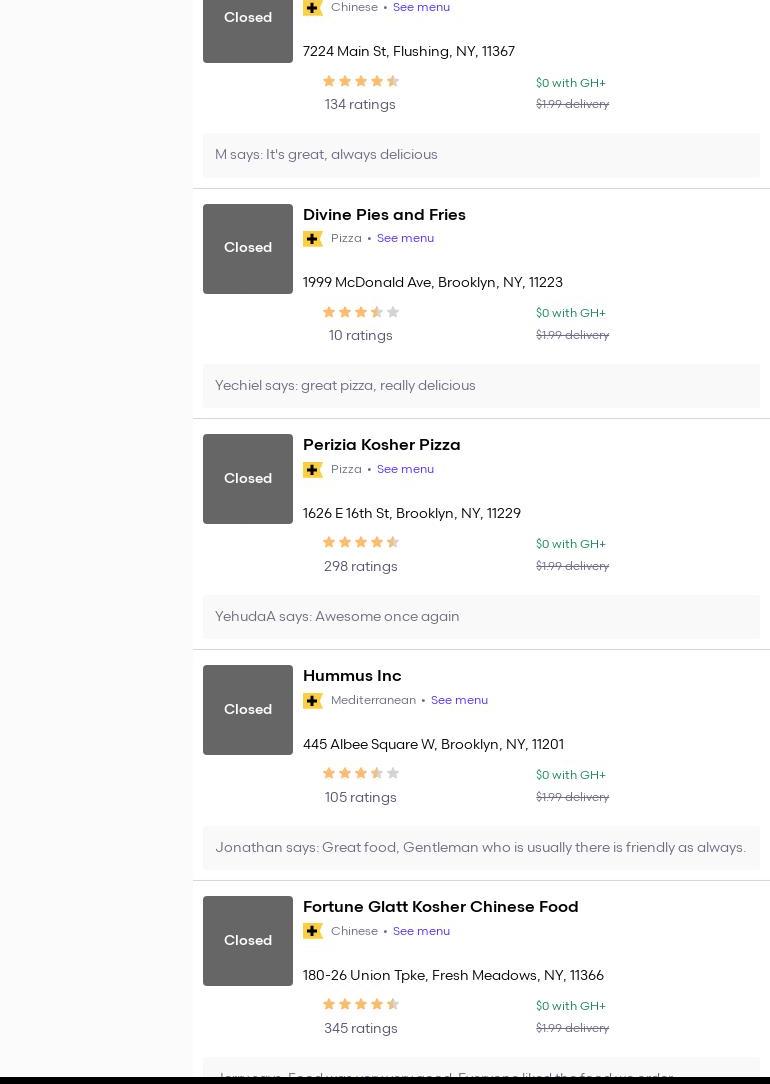Open Perizia Kosher Pizza restaurant title

[381, 445]
